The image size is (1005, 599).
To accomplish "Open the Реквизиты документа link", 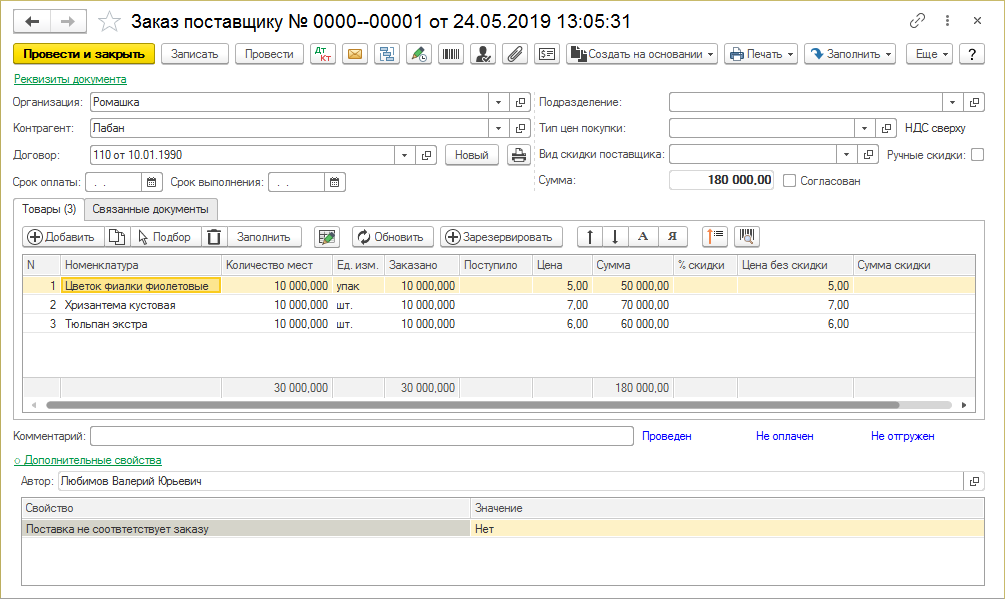I will click(70, 79).
